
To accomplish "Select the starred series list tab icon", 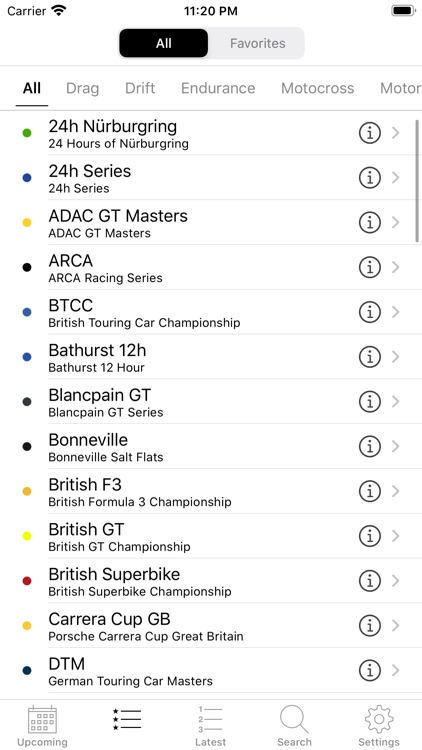I will pos(127,719).
